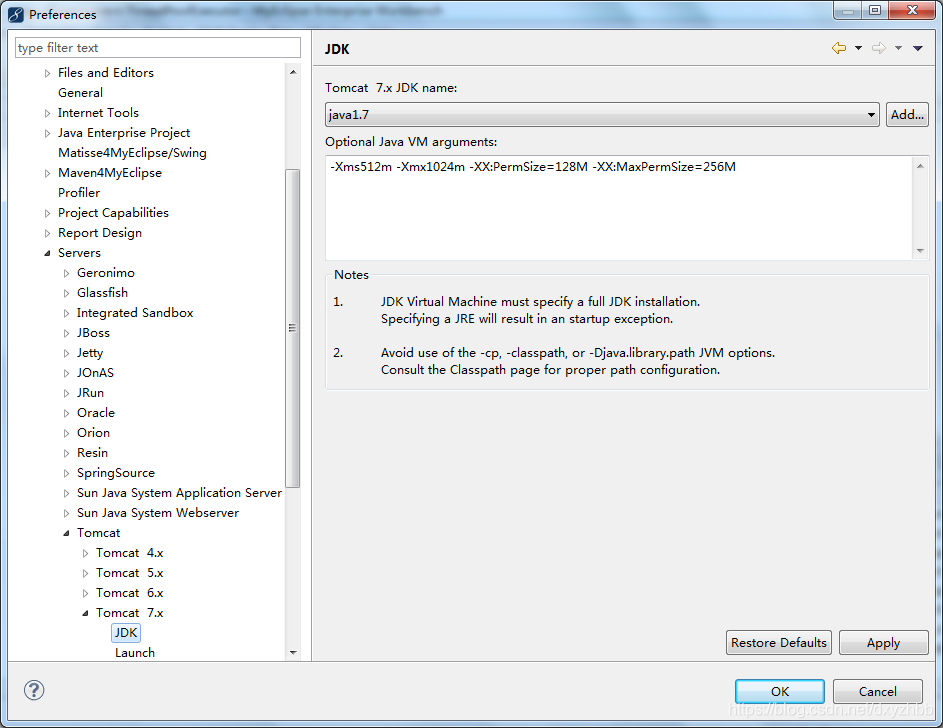Click Restore Defaults button
Image resolution: width=943 pixels, height=728 pixels.
pyautogui.click(x=779, y=643)
